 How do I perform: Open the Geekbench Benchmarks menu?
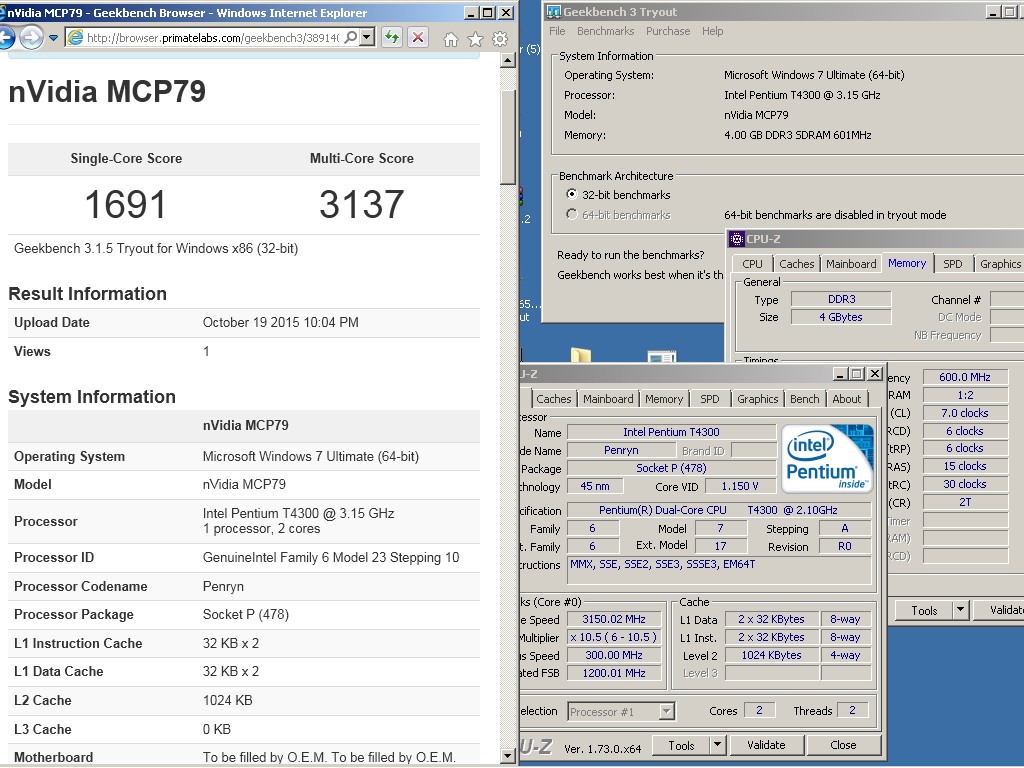[x=605, y=31]
